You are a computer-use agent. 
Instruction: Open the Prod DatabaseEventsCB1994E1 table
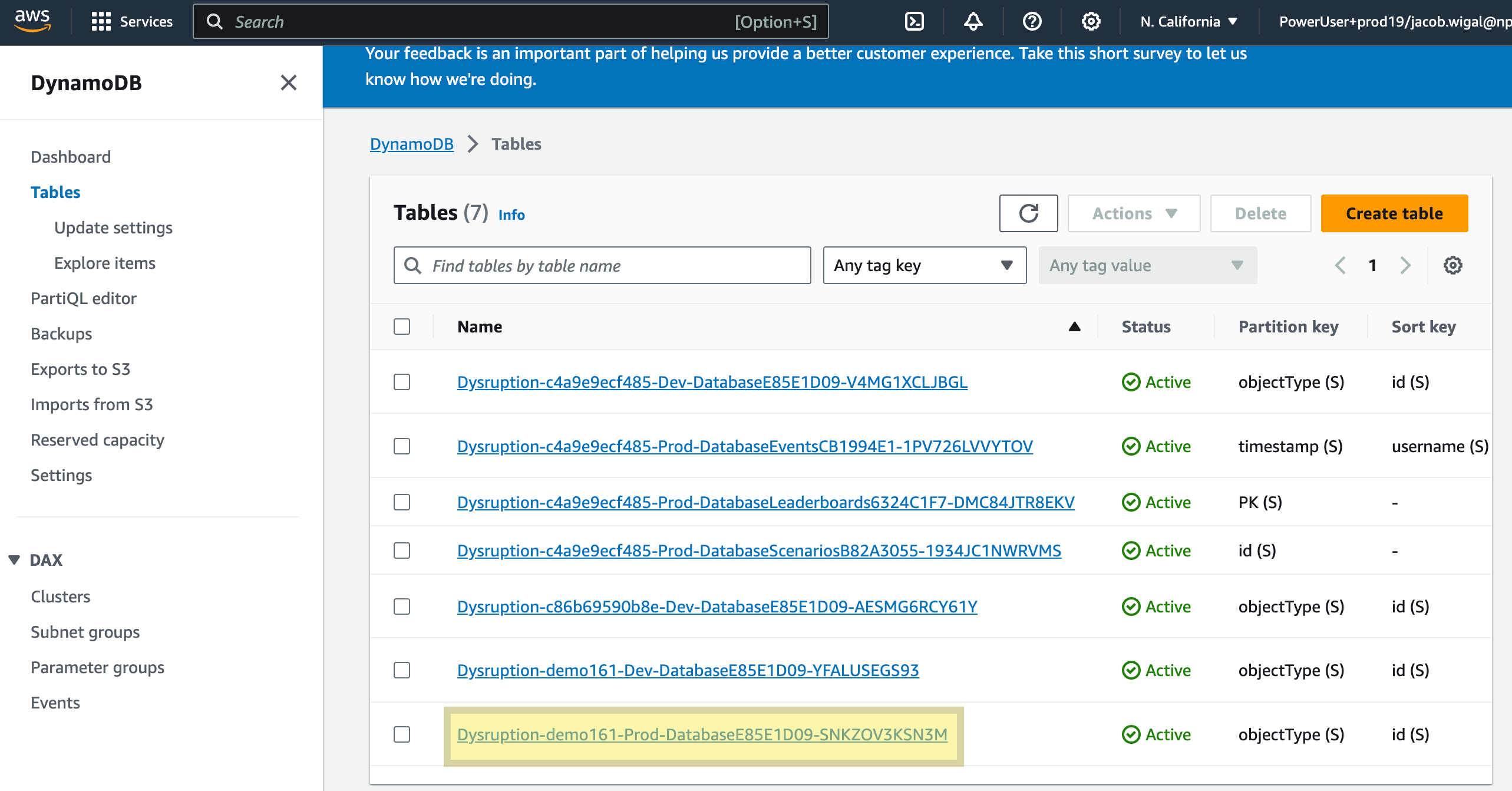tap(745, 446)
